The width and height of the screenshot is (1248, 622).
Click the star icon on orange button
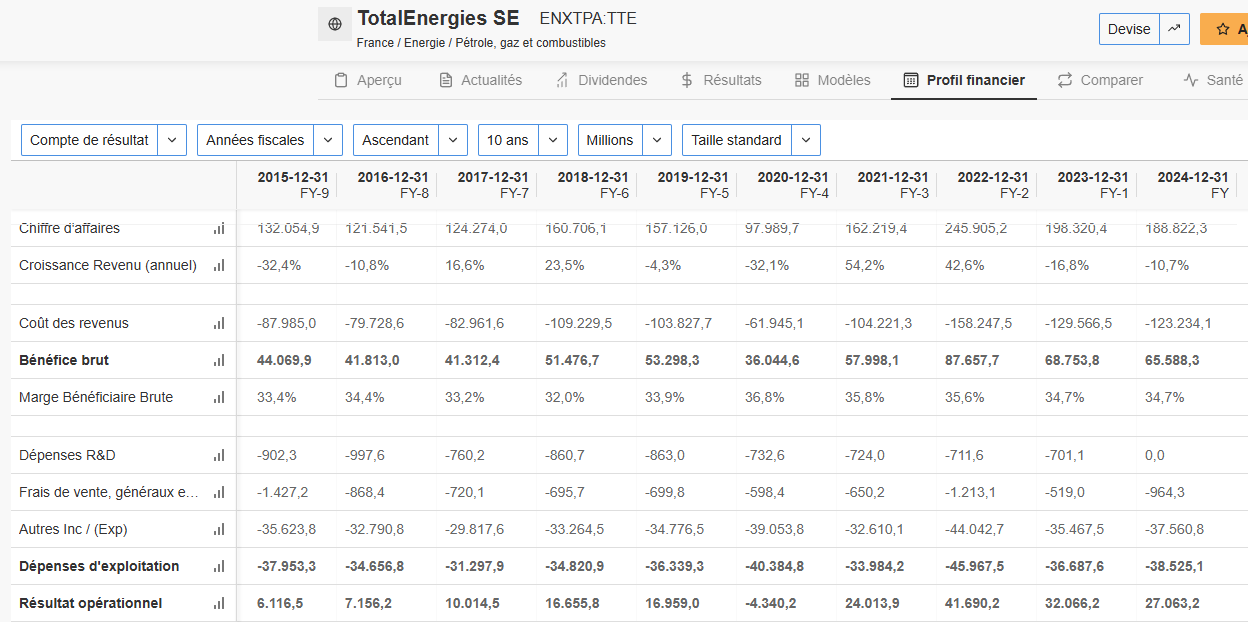(1223, 29)
